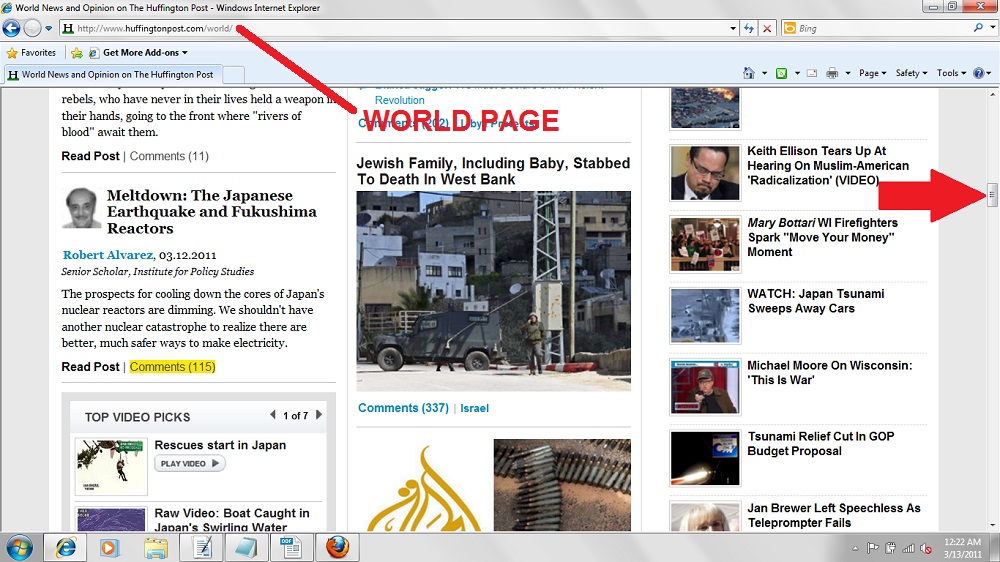
Task: Click the scrollbar down arrow
Action: (992, 526)
